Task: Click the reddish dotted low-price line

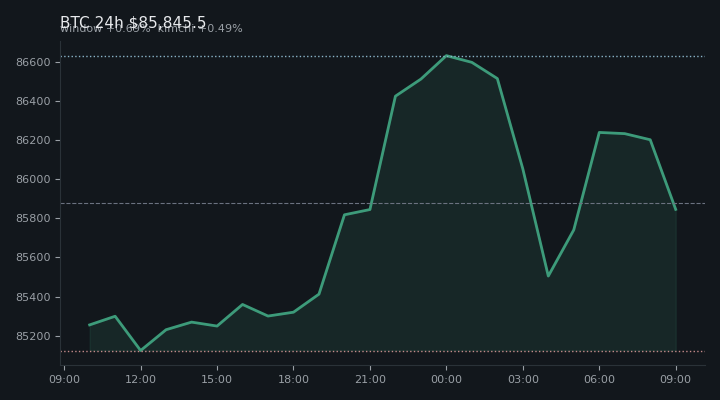Action: tap(382, 351)
